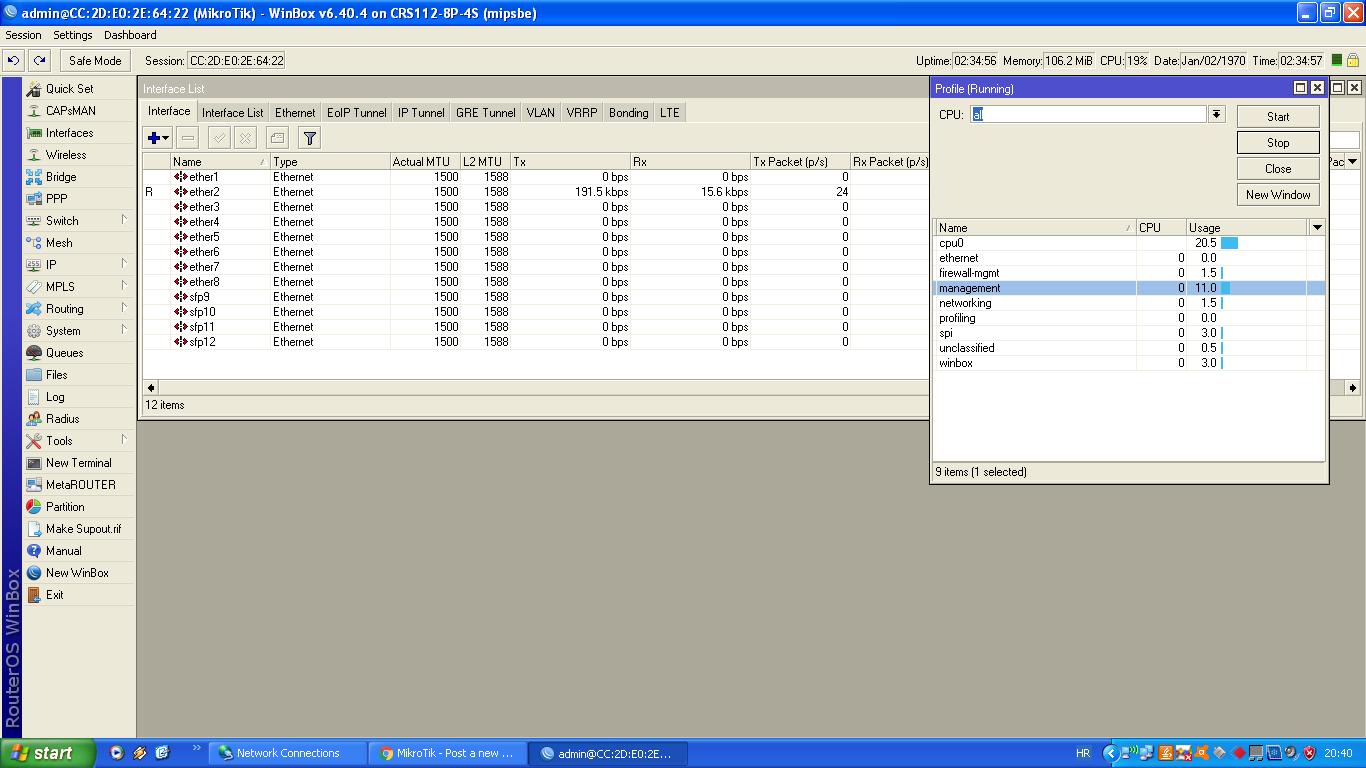Open Windows Start menu

pos(48,753)
